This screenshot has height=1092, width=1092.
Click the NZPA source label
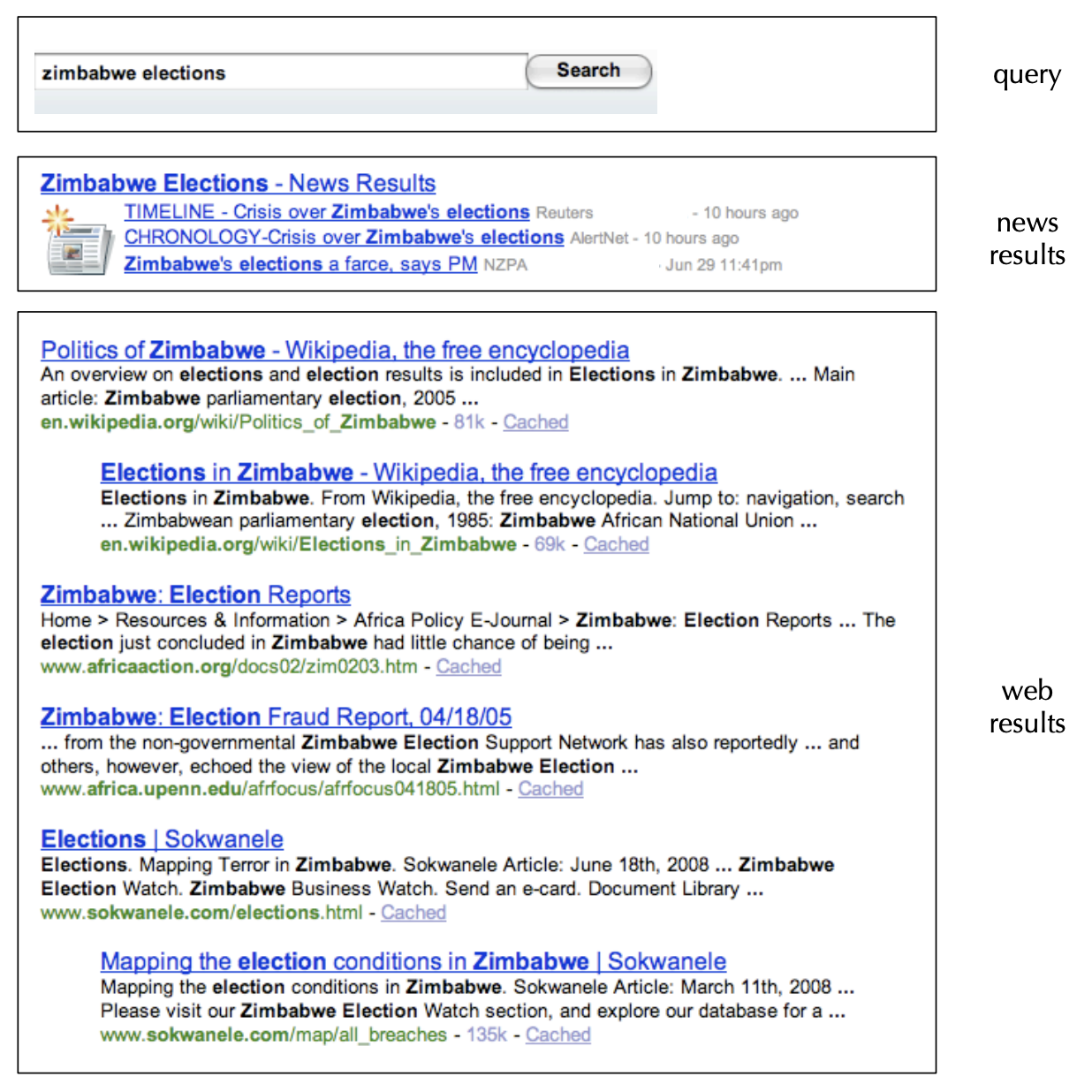click(505, 265)
